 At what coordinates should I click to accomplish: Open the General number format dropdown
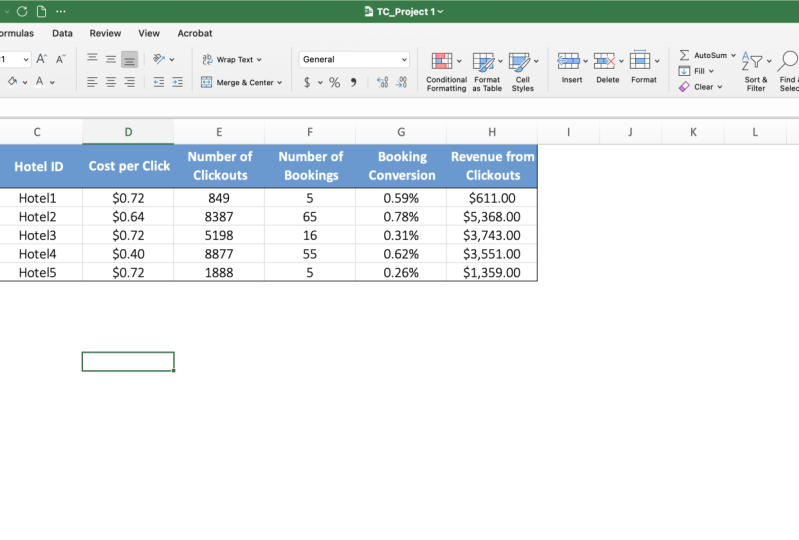coord(354,59)
